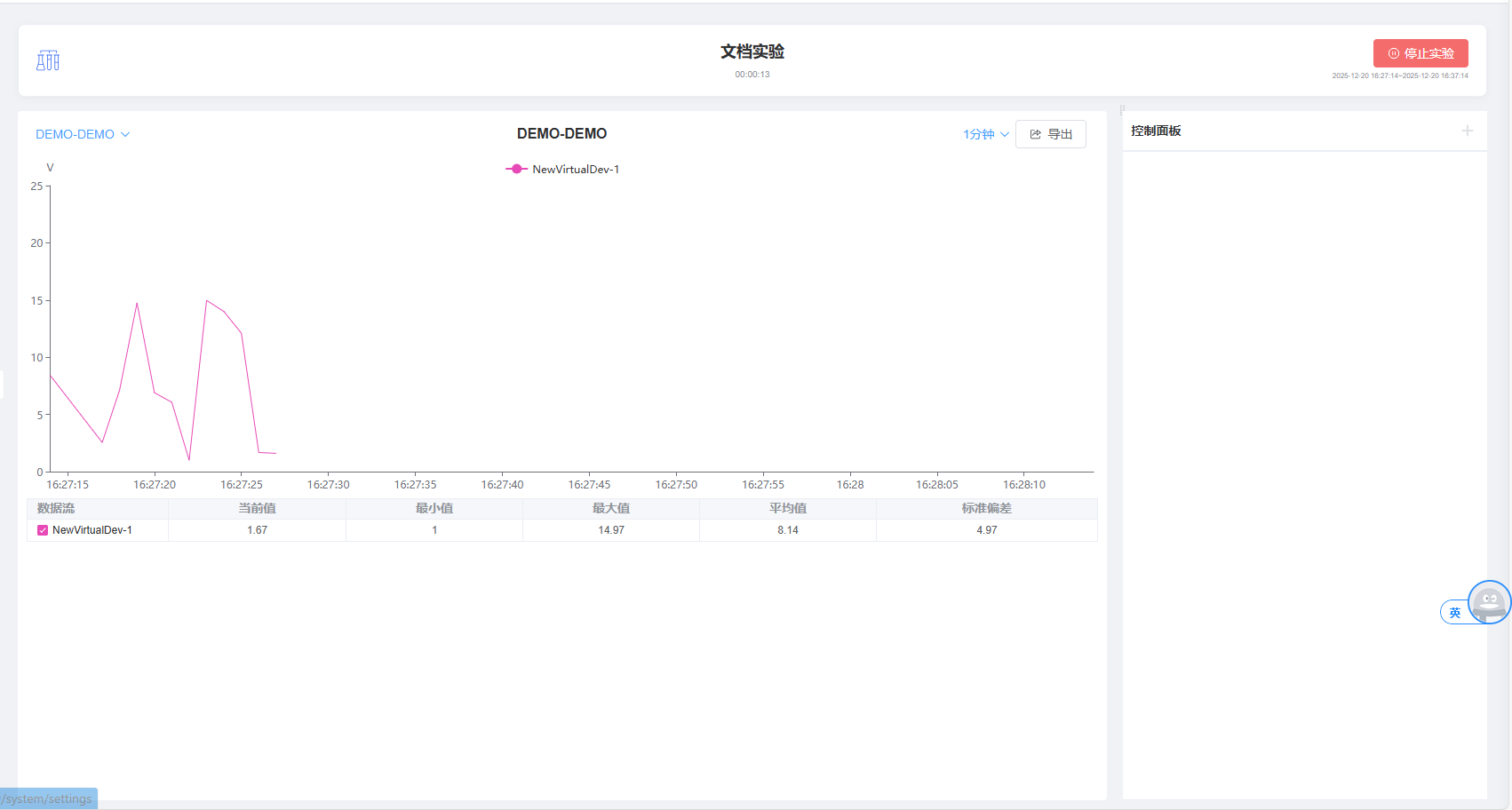Click the left edge sidebar expand tab
This screenshot has height=810, width=1512.
click(x=2, y=385)
